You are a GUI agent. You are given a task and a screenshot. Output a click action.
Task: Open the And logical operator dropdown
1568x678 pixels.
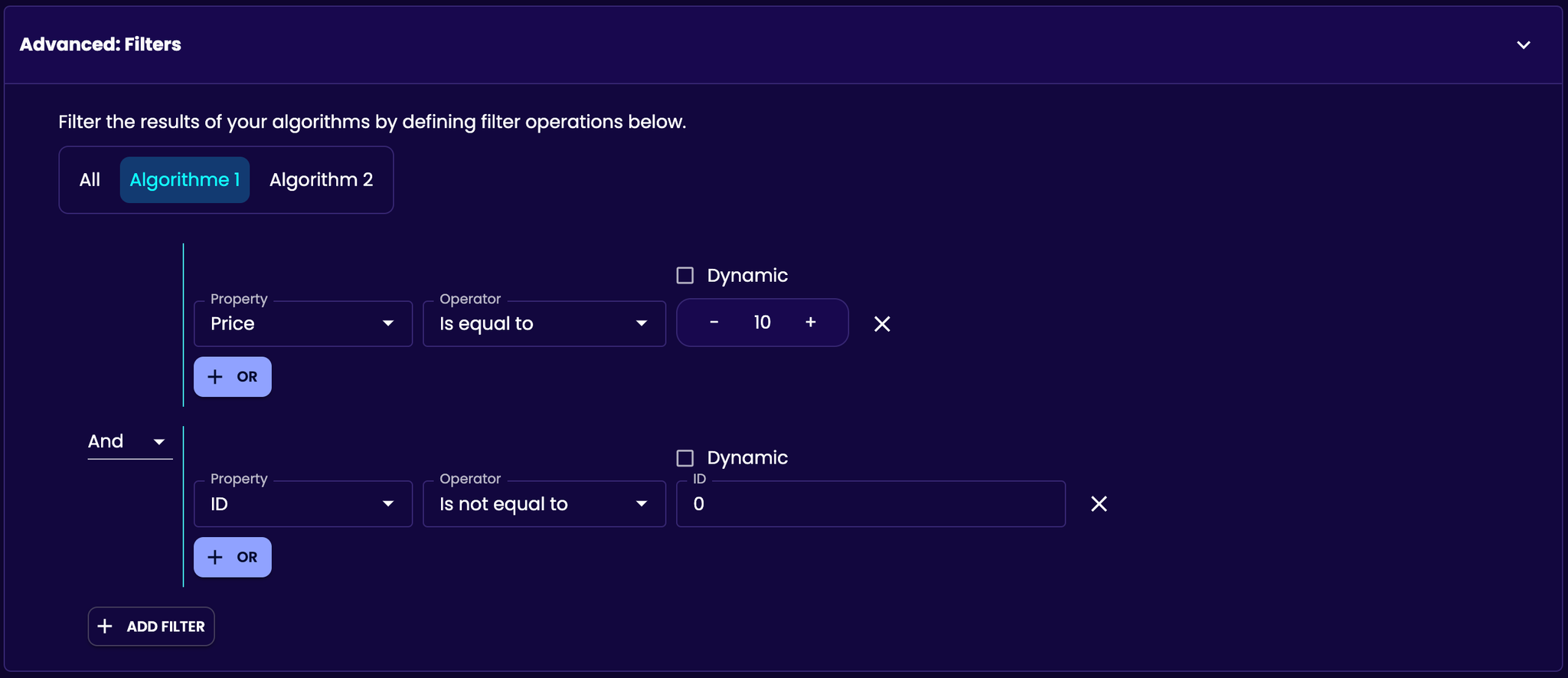130,442
